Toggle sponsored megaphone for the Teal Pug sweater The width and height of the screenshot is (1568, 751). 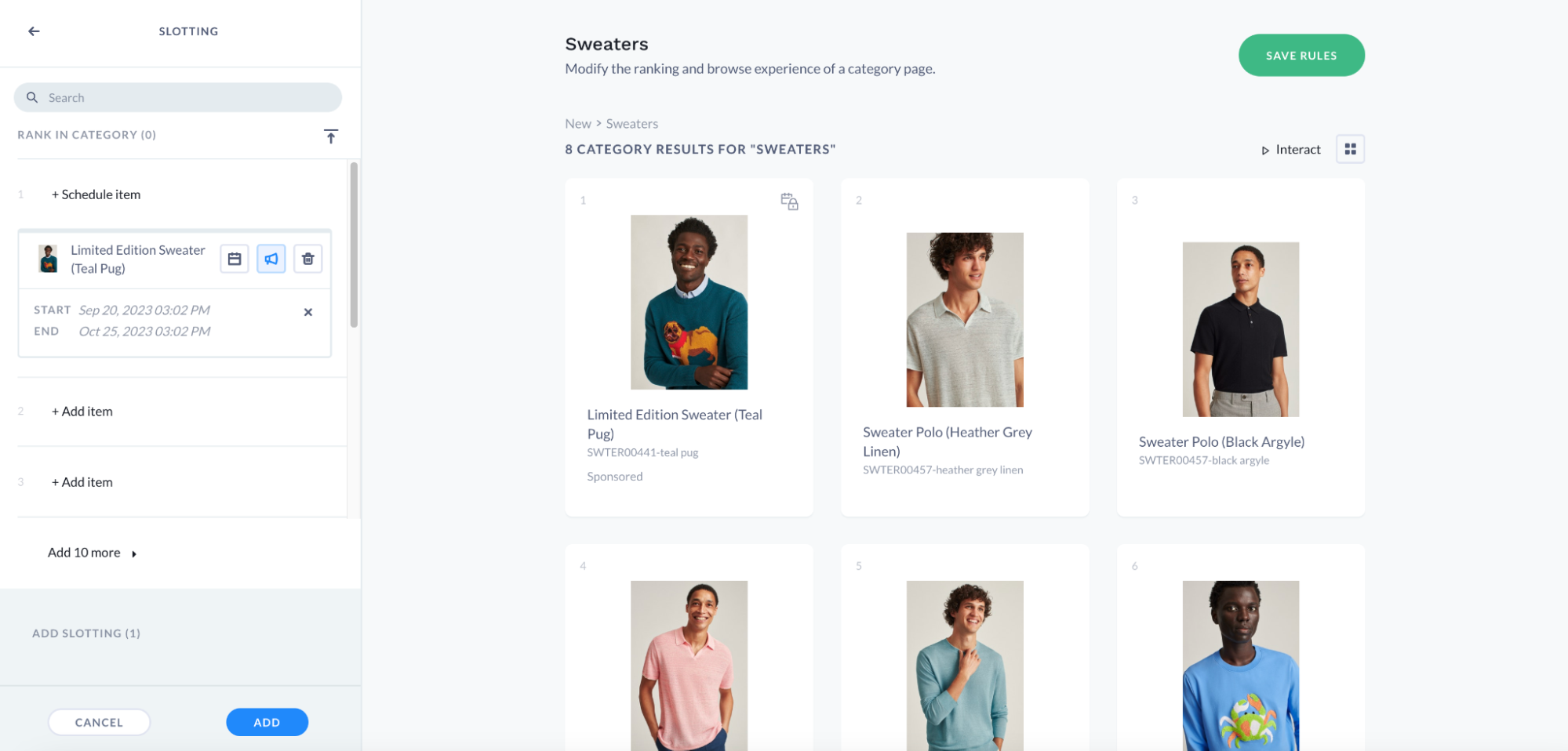point(271,259)
